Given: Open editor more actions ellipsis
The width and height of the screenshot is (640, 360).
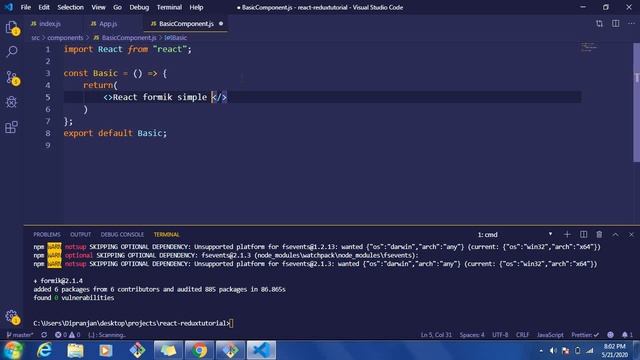Looking at the screenshot, I should tap(631, 24).
